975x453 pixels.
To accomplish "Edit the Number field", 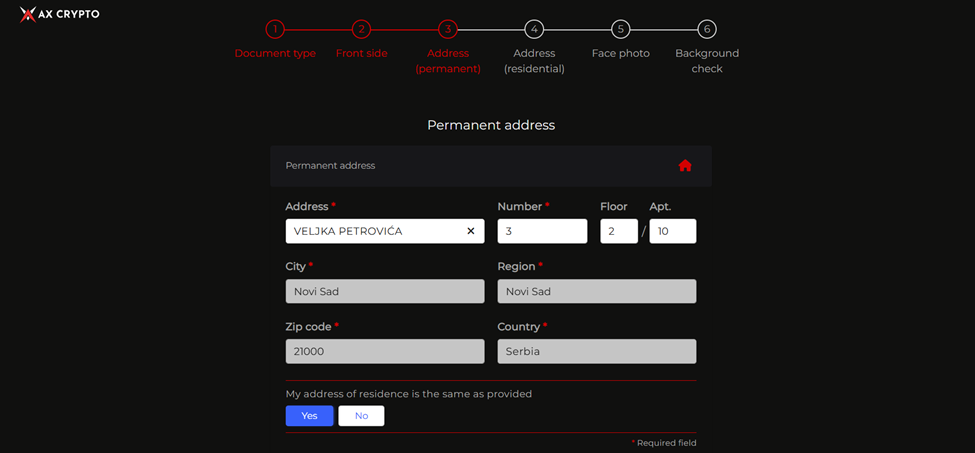I will click(542, 231).
